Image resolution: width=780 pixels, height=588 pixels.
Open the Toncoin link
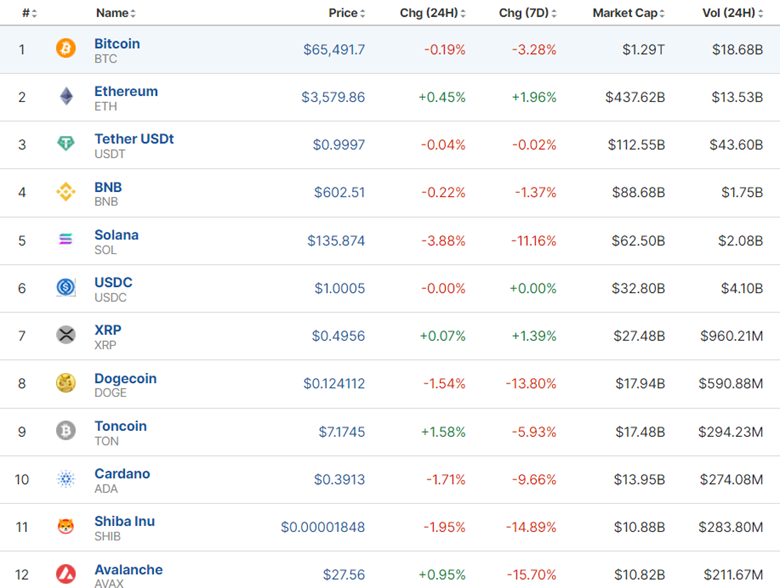coord(120,426)
